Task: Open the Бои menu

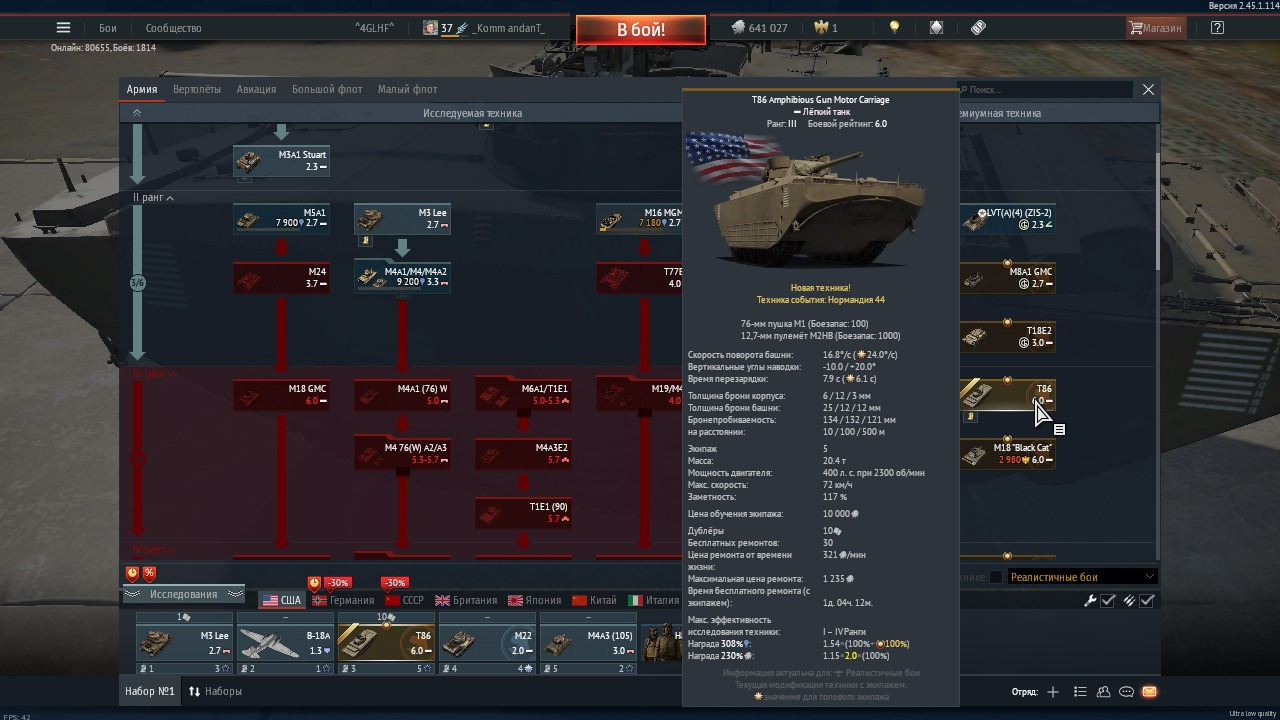Action: point(108,28)
